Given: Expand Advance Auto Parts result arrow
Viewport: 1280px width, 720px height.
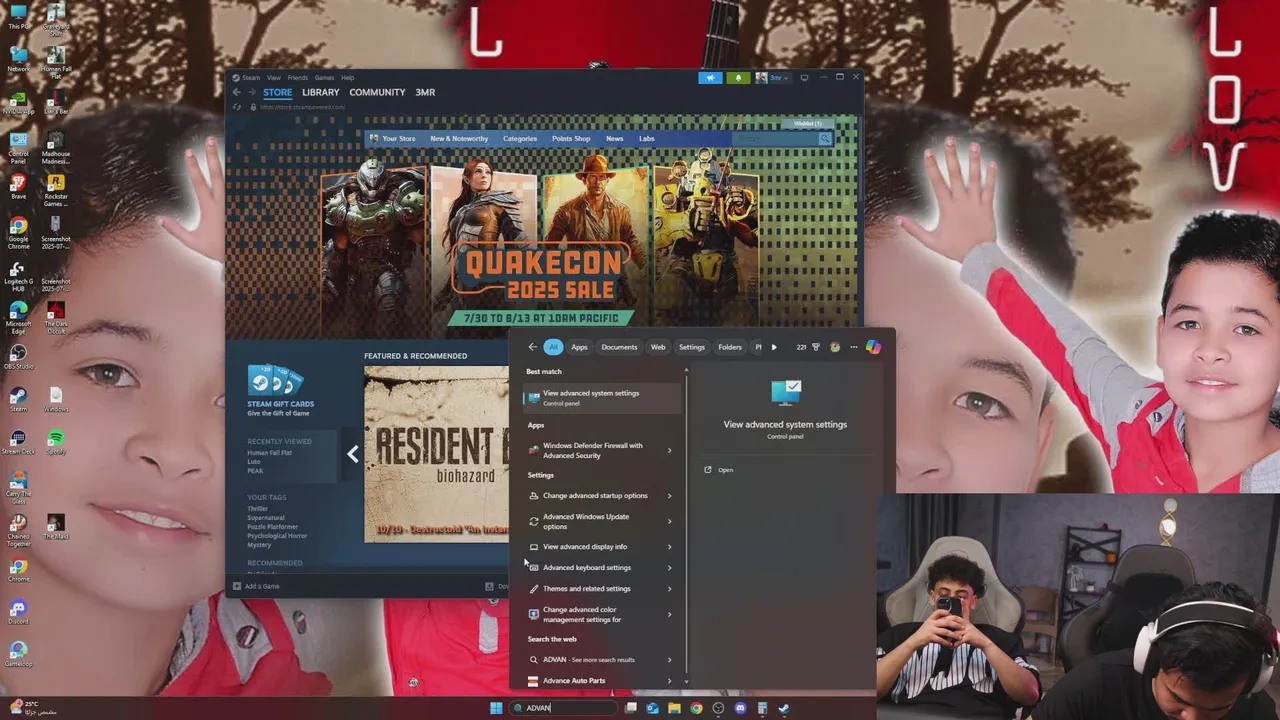Looking at the screenshot, I should [x=669, y=681].
